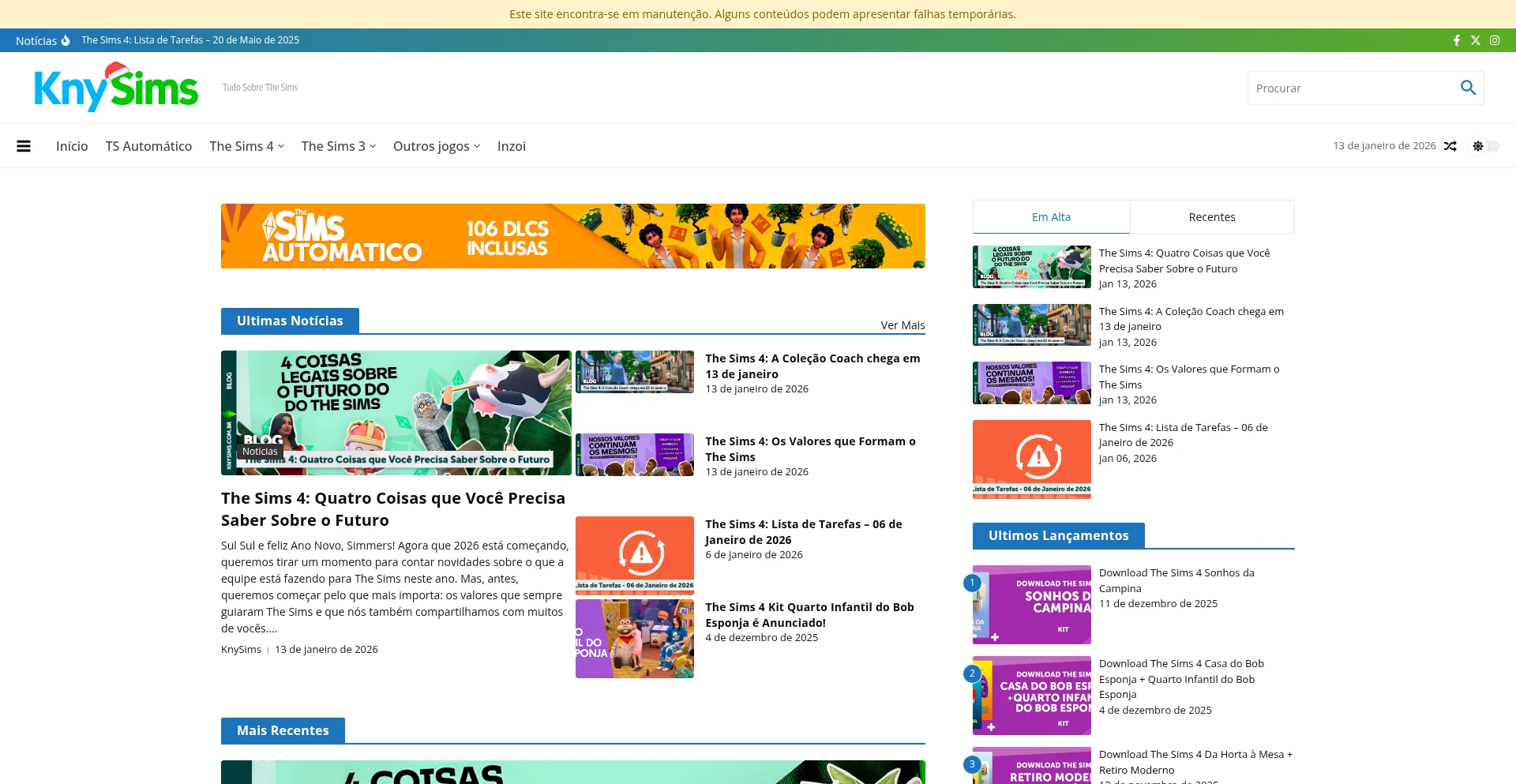Open Os Valores thumbnail in Ultimas Notícias
Viewport: 1516px width, 784px height.
click(635, 455)
